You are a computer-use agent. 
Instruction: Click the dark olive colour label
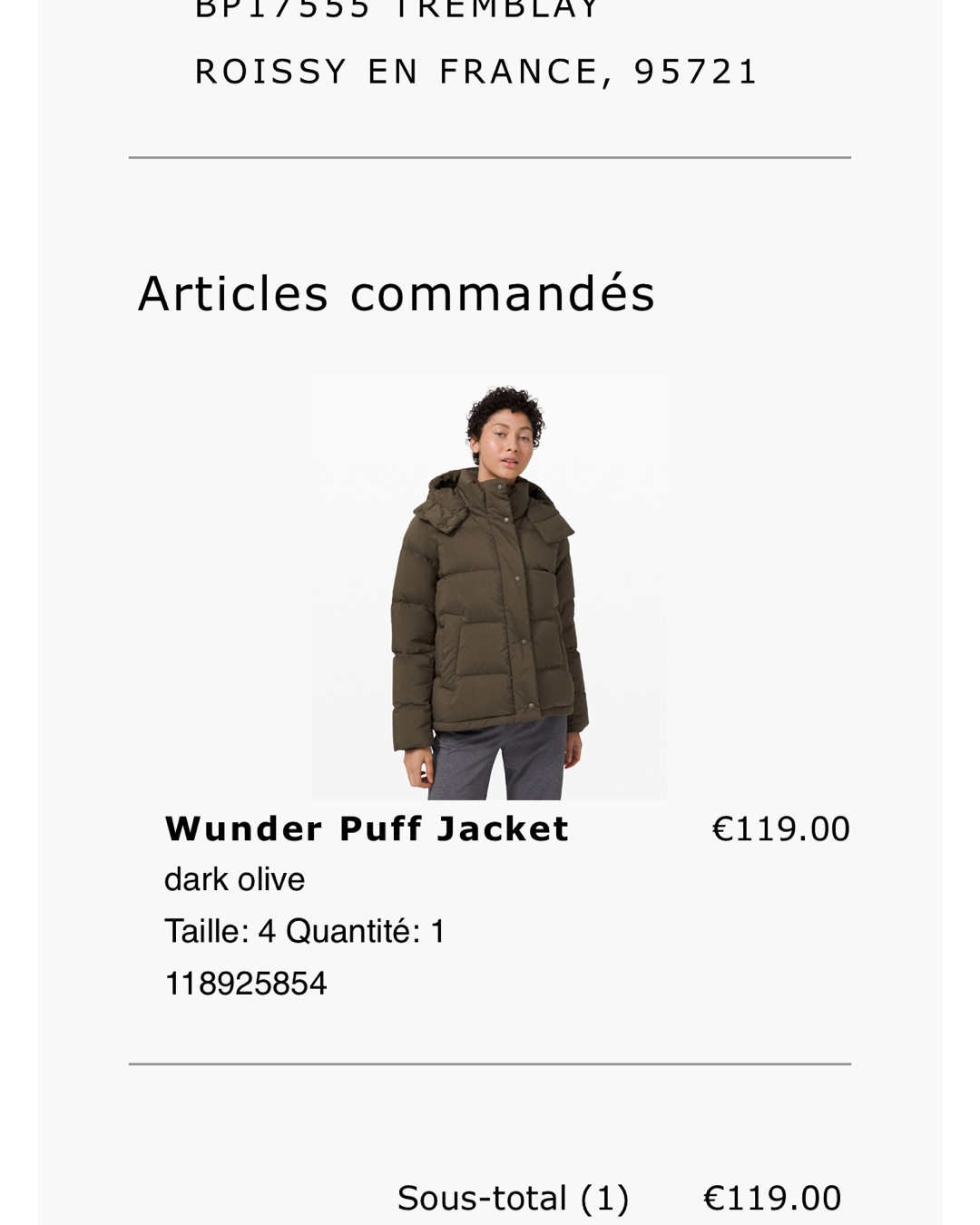pos(235,879)
